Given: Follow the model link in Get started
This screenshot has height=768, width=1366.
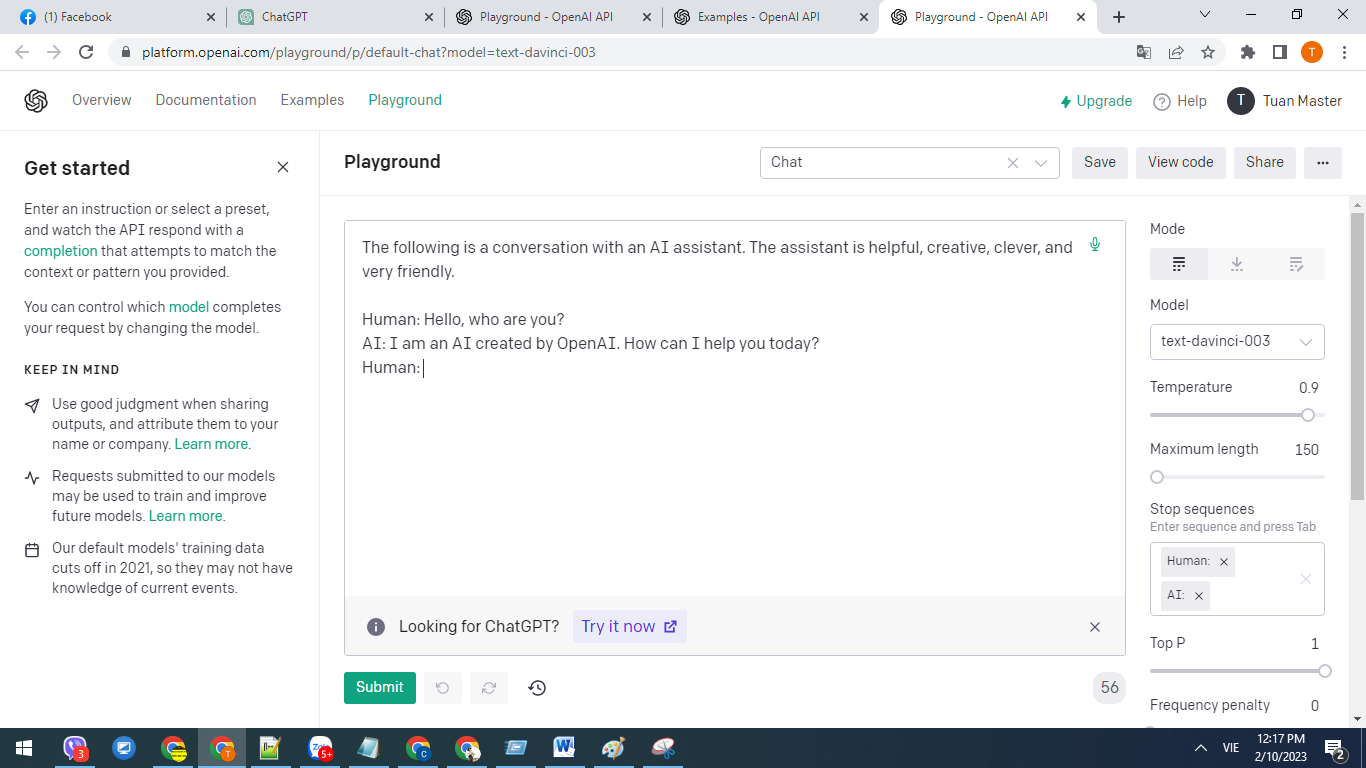Looking at the screenshot, I should pos(189,307).
